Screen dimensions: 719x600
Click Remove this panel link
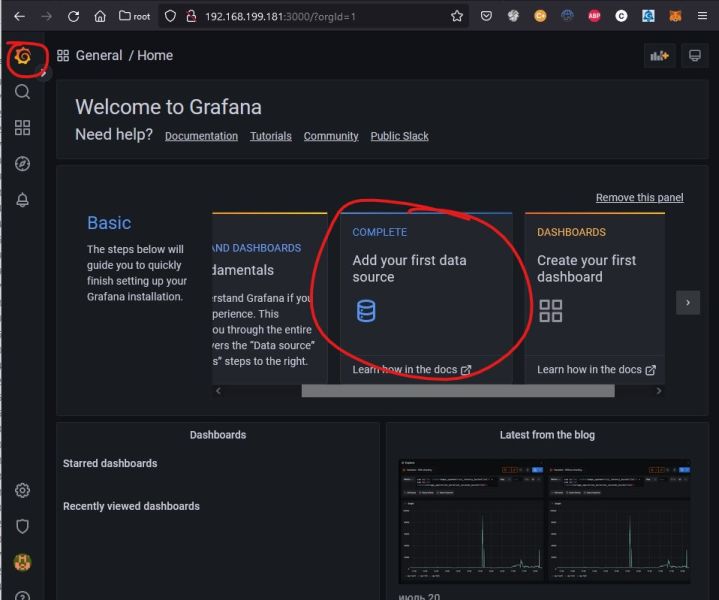(639, 198)
